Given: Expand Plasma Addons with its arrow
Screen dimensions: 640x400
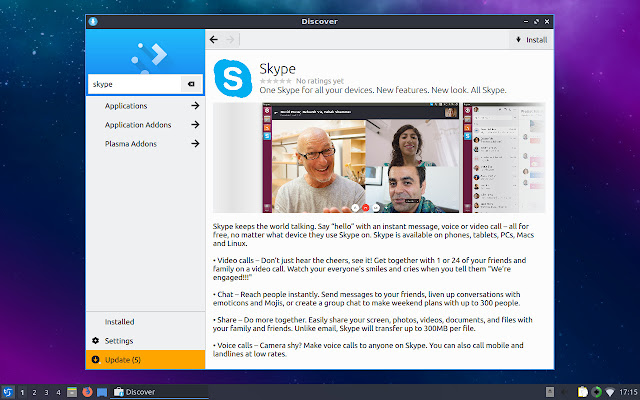Looking at the screenshot, I should click(196, 144).
